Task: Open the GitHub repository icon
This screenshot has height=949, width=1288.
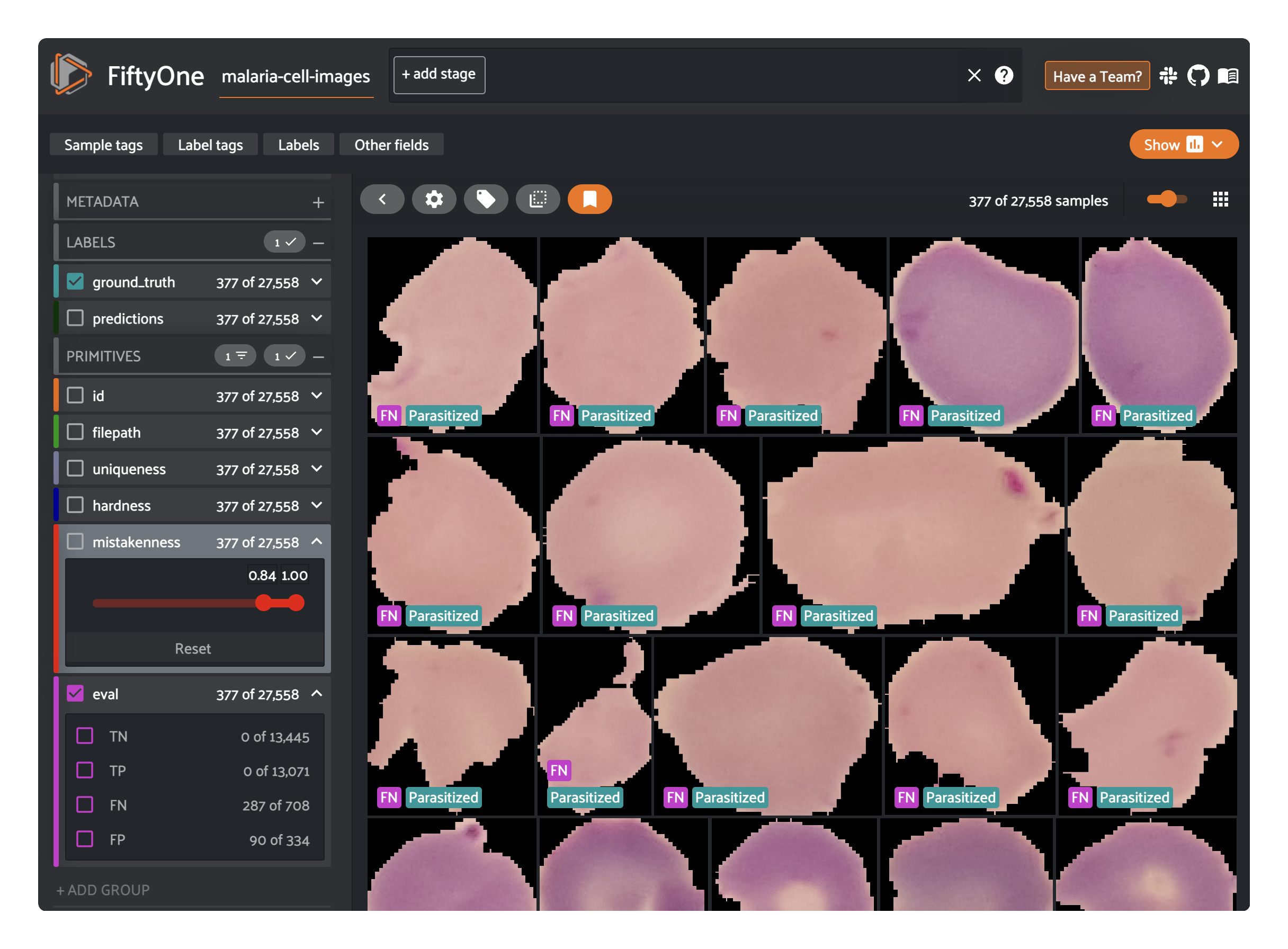Action: coord(1198,76)
